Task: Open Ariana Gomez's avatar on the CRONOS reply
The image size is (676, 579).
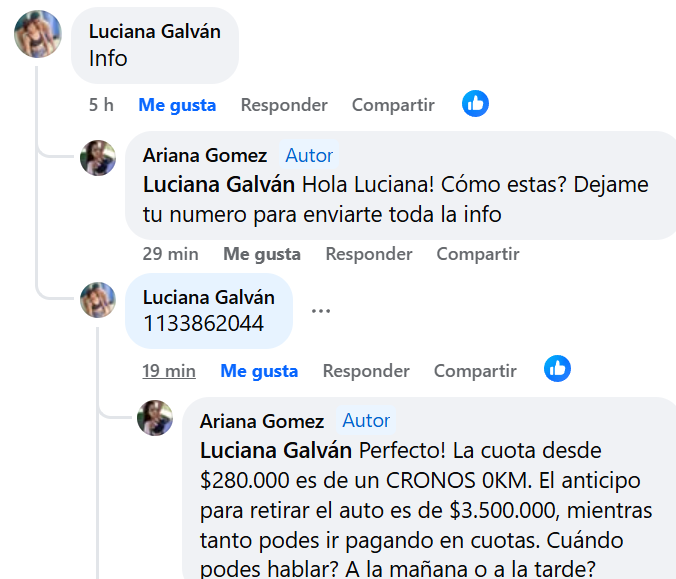Action: pos(155,418)
